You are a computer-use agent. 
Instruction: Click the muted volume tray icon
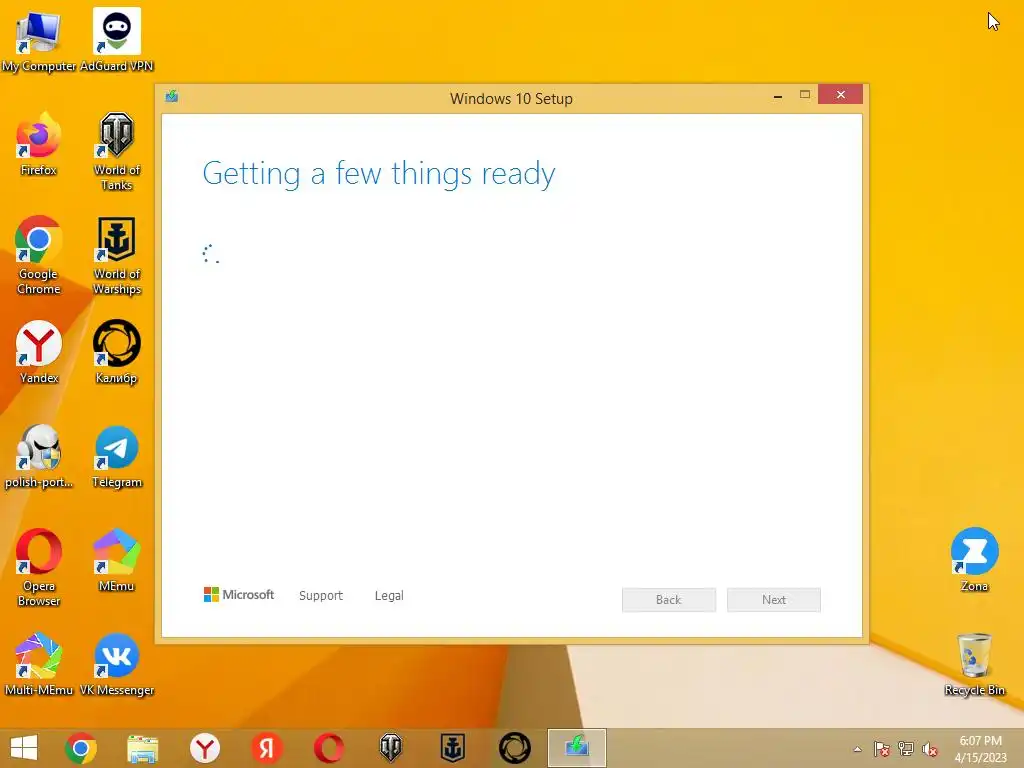pos(930,749)
